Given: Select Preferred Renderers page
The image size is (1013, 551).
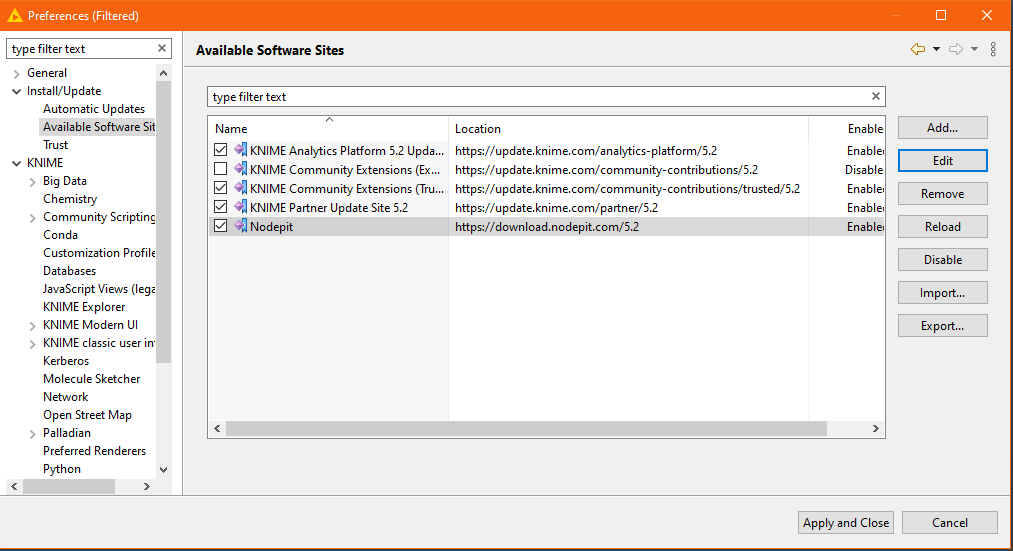Looking at the screenshot, I should pyautogui.click(x=94, y=451).
